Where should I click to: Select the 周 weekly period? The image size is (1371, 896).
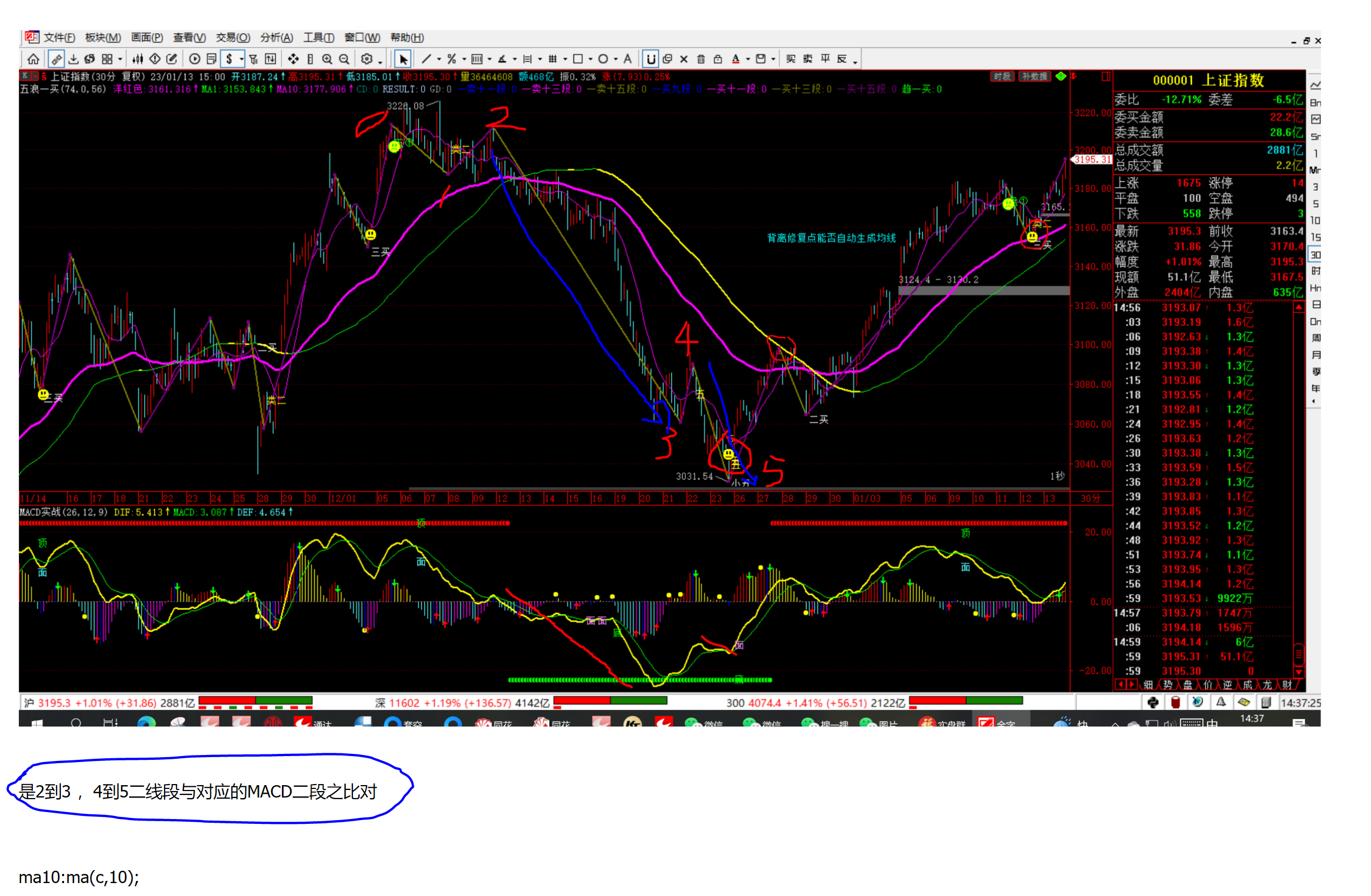[x=1315, y=338]
